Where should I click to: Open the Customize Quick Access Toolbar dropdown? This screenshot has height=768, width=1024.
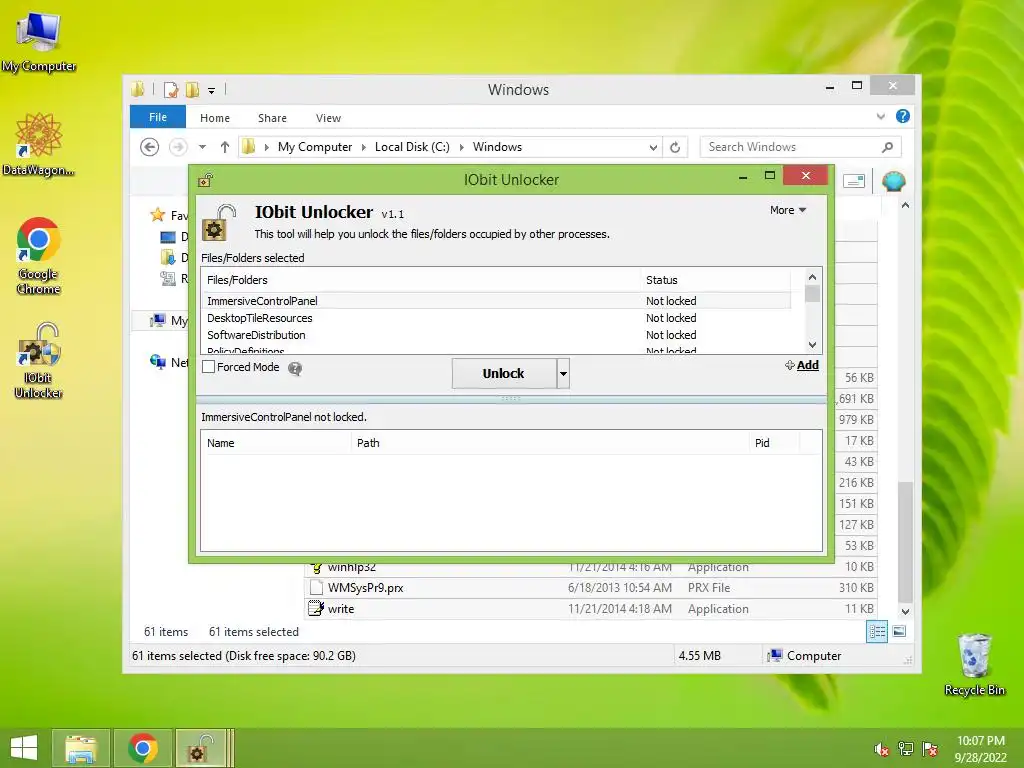coord(212,91)
